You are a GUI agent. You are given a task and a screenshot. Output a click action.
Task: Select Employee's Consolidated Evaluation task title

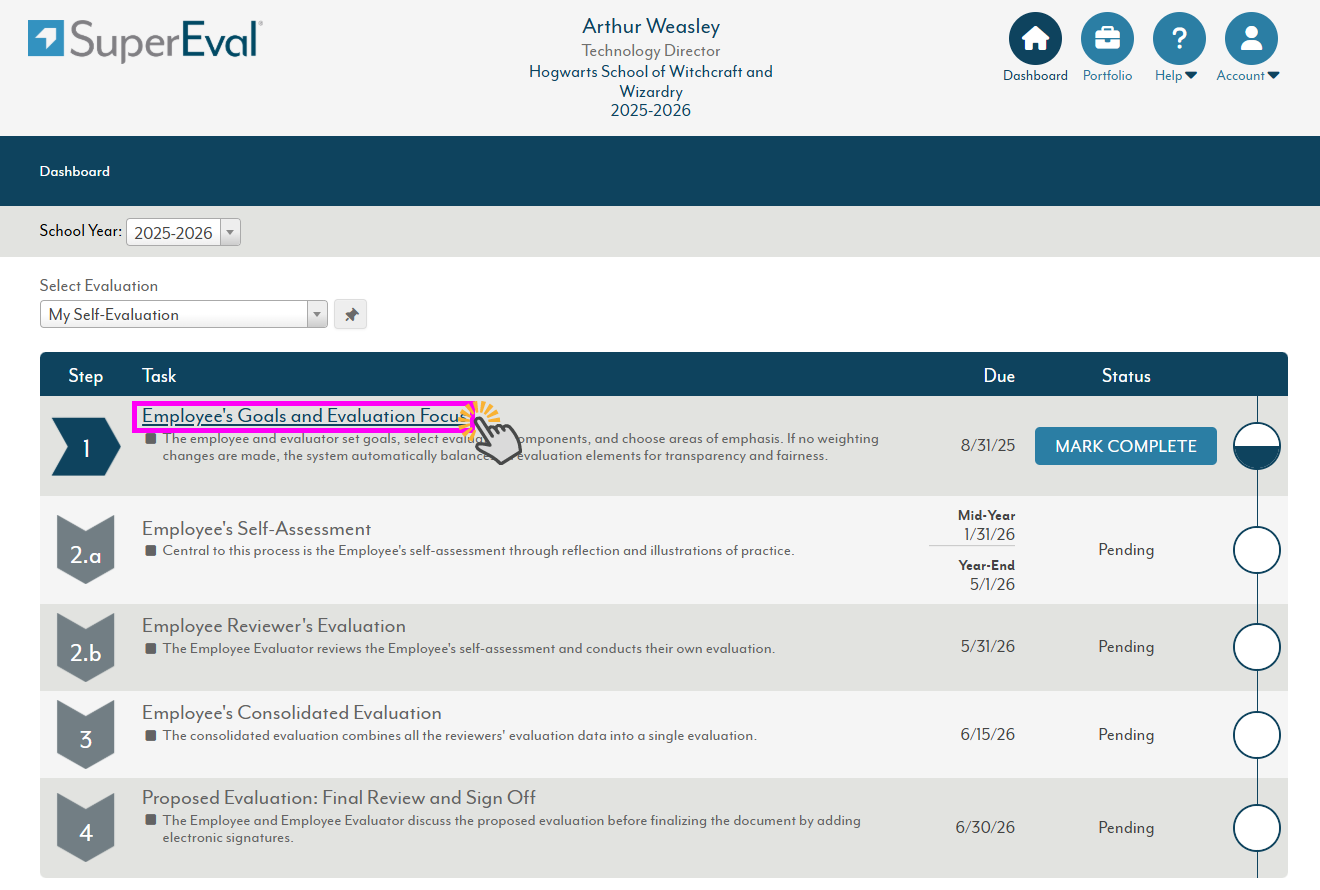(x=291, y=713)
